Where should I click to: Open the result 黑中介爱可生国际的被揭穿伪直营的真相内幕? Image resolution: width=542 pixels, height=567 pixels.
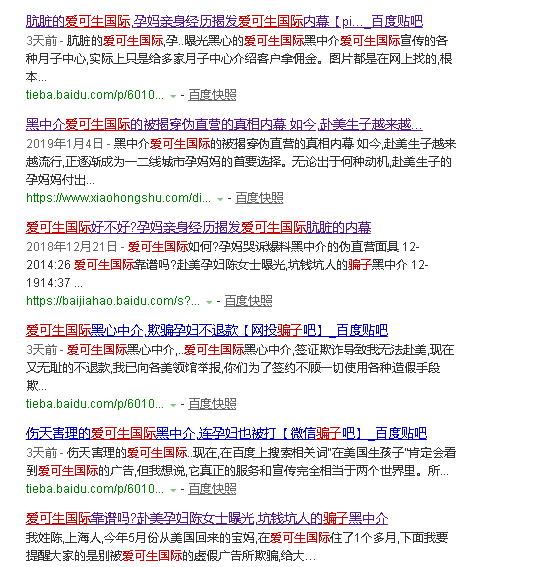click(x=224, y=125)
